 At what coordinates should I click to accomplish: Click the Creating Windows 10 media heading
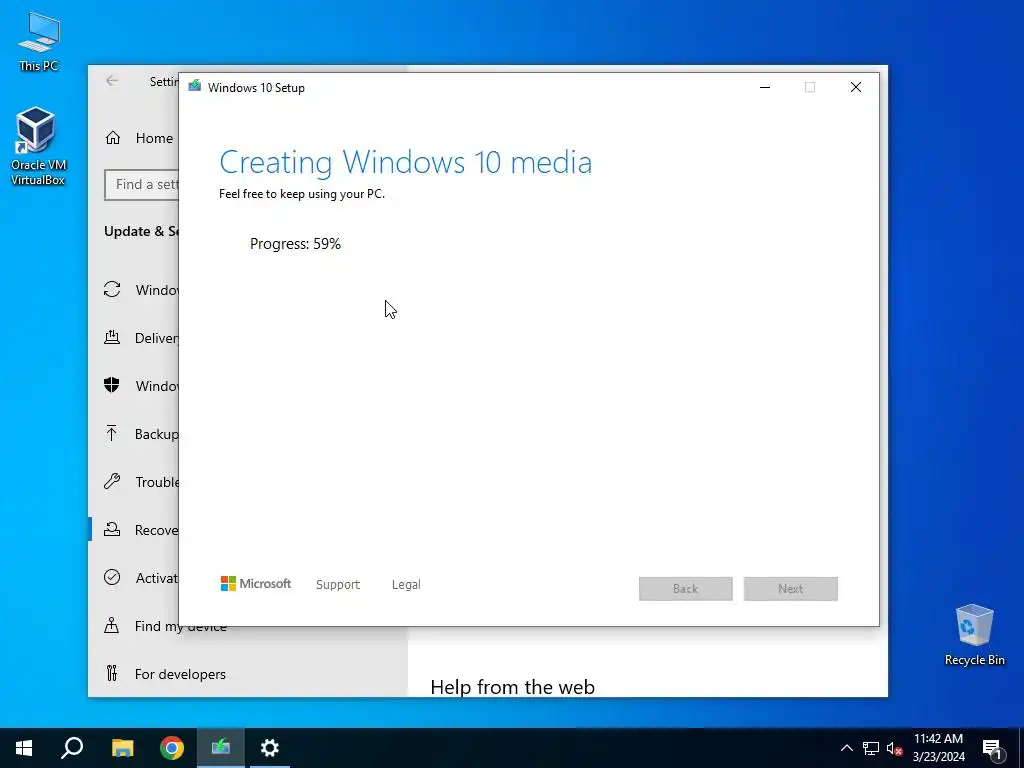(406, 162)
